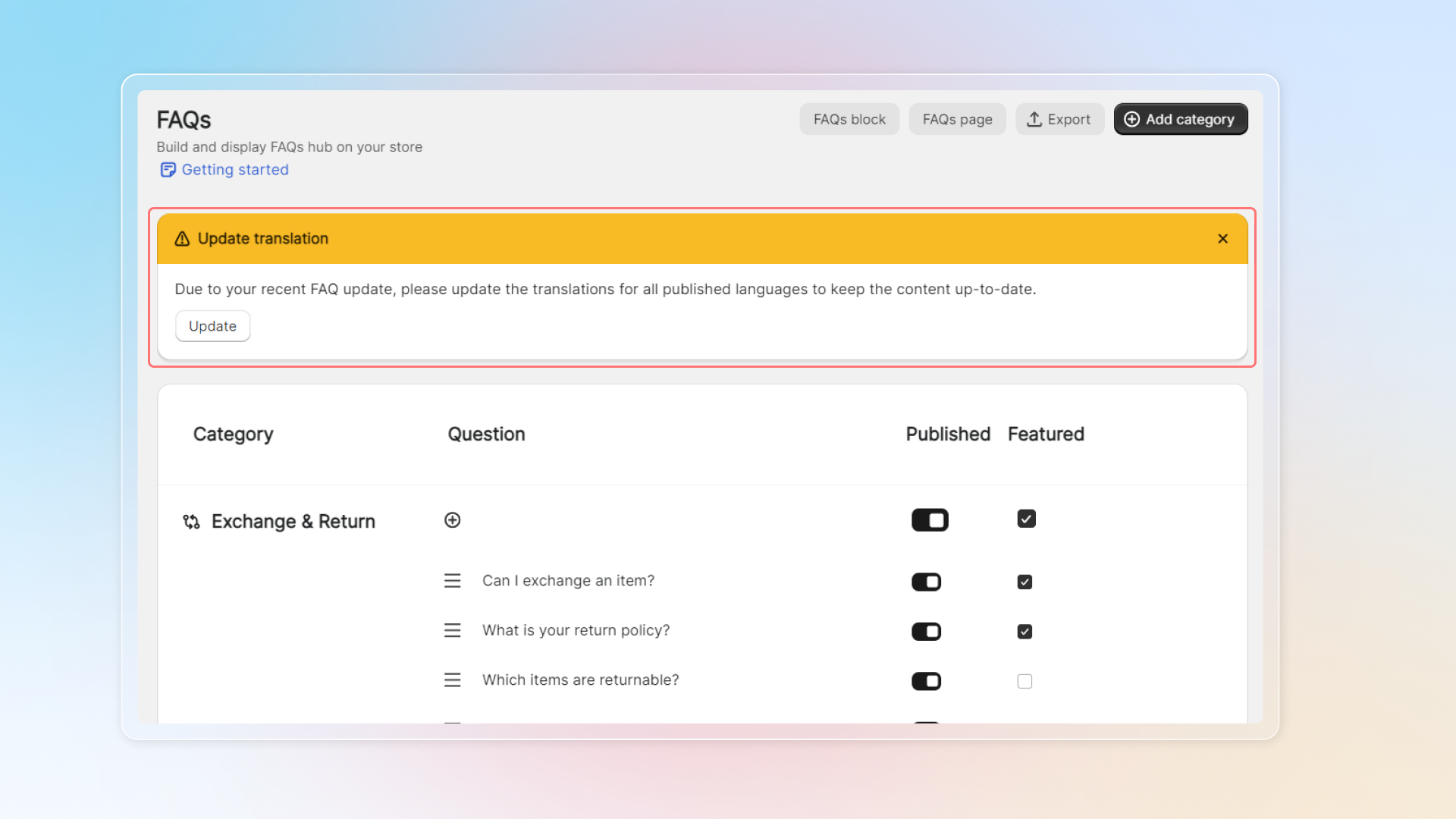Toggle published for 'What is your return policy?'
Screen dimensions: 1456x819
click(926, 632)
